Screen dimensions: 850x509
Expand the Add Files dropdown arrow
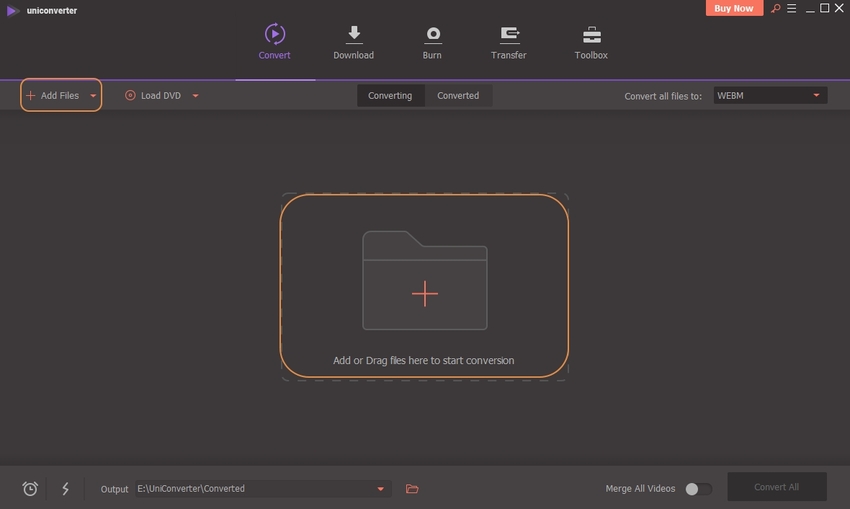[93, 96]
